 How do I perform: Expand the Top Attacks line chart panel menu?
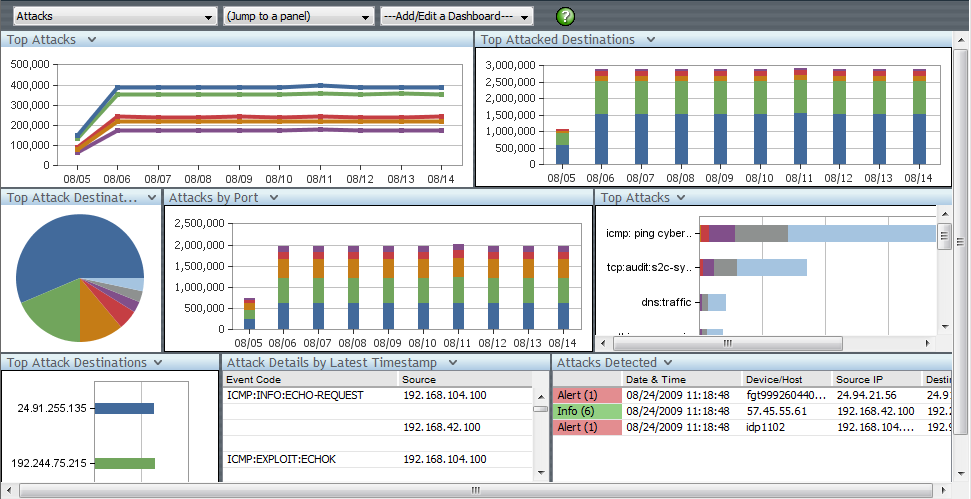[x=92, y=40]
